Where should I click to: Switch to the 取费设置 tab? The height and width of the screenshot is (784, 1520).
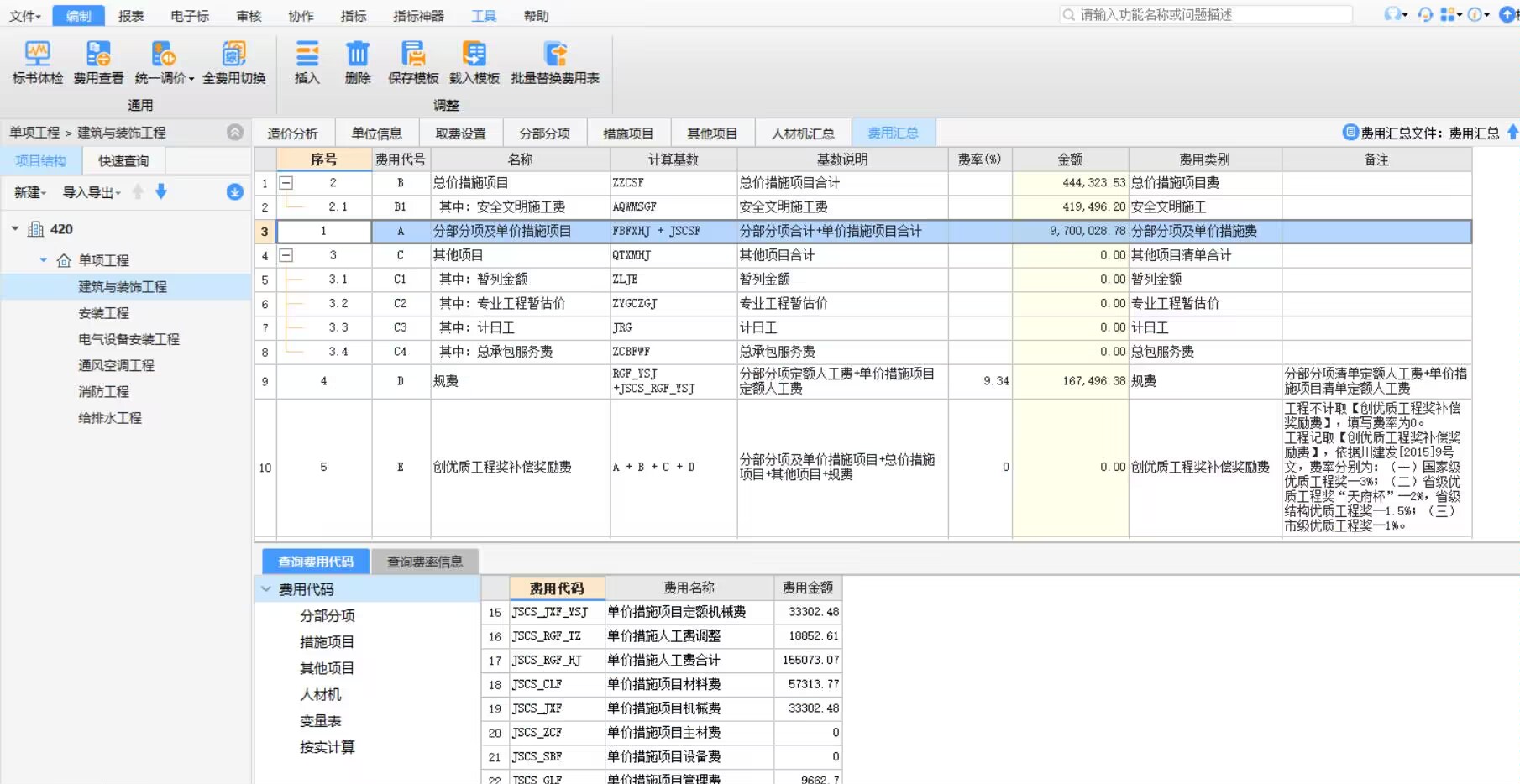pyautogui.click(x=460, y=133)
